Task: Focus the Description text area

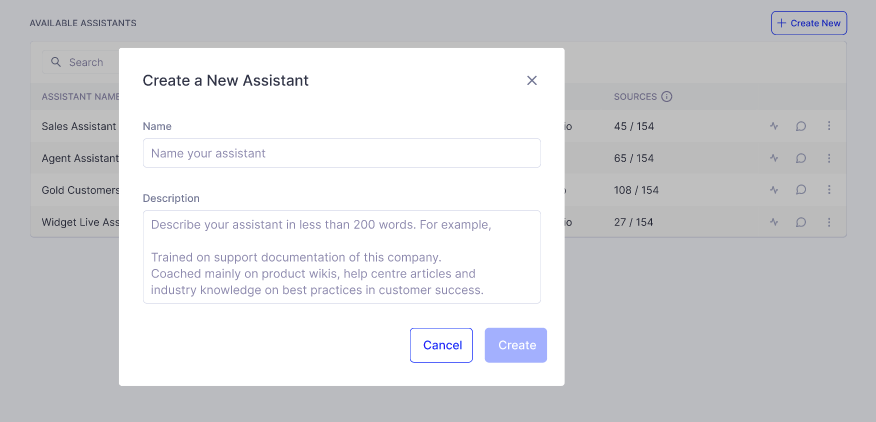Action: click(x=341, y=256)
